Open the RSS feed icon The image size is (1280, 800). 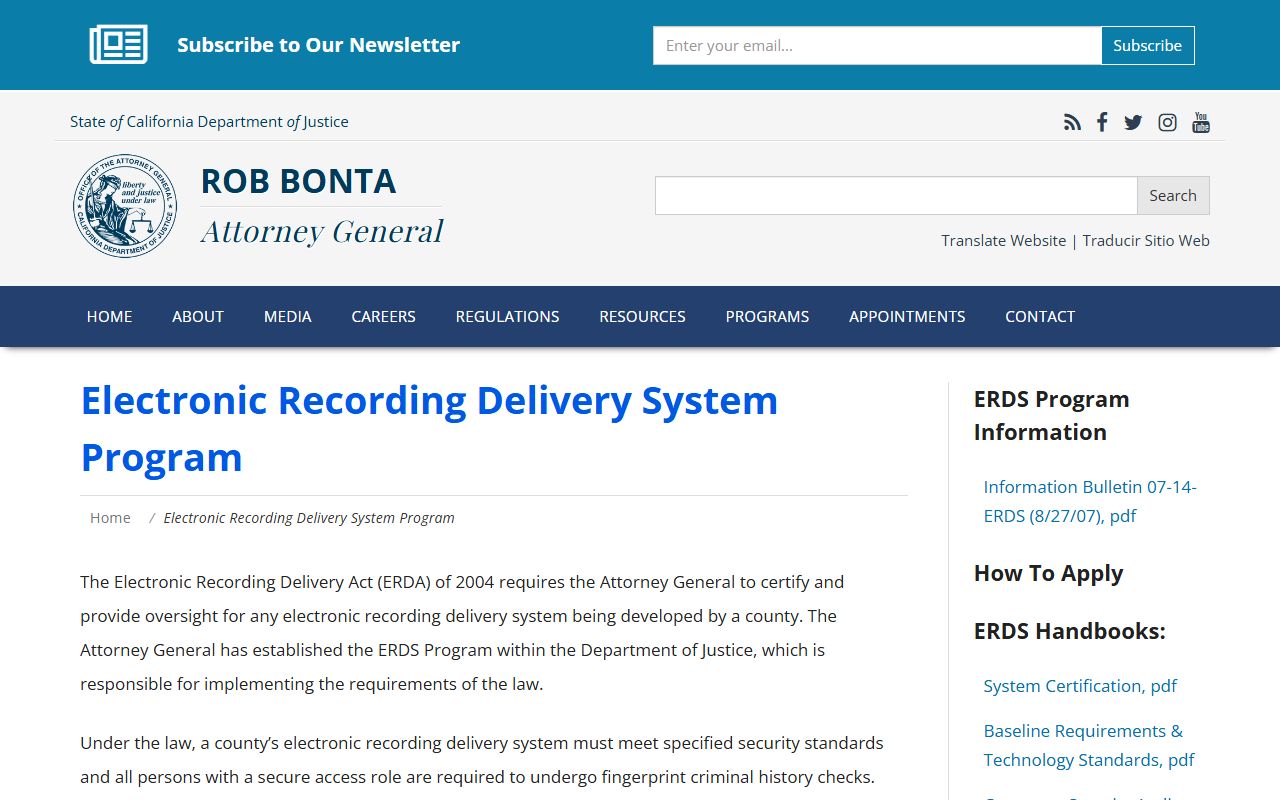click(x=1072, y=122)
